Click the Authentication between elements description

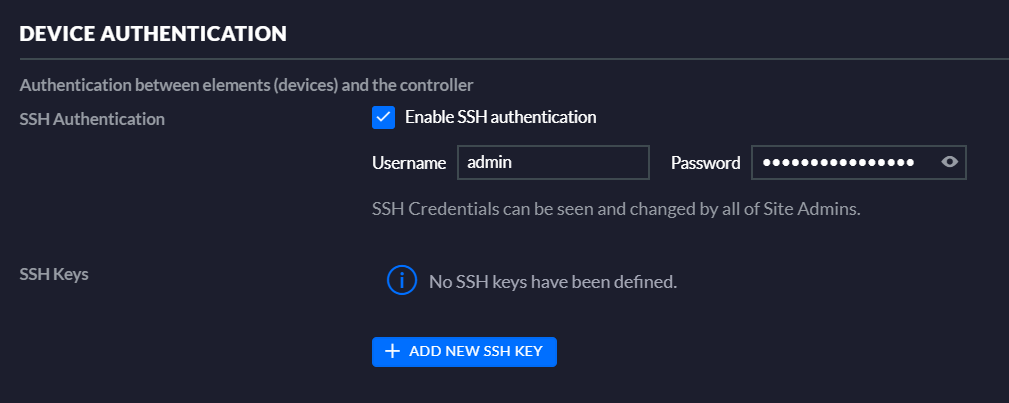[x=246, y=85]
